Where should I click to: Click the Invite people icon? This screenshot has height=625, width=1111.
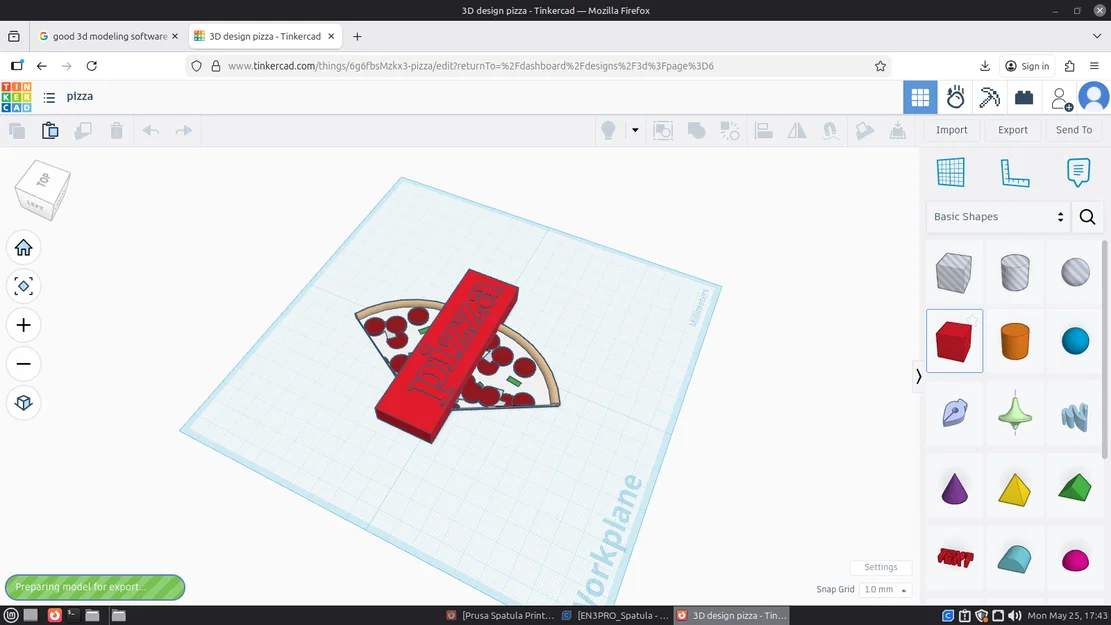click(1061, 98)
